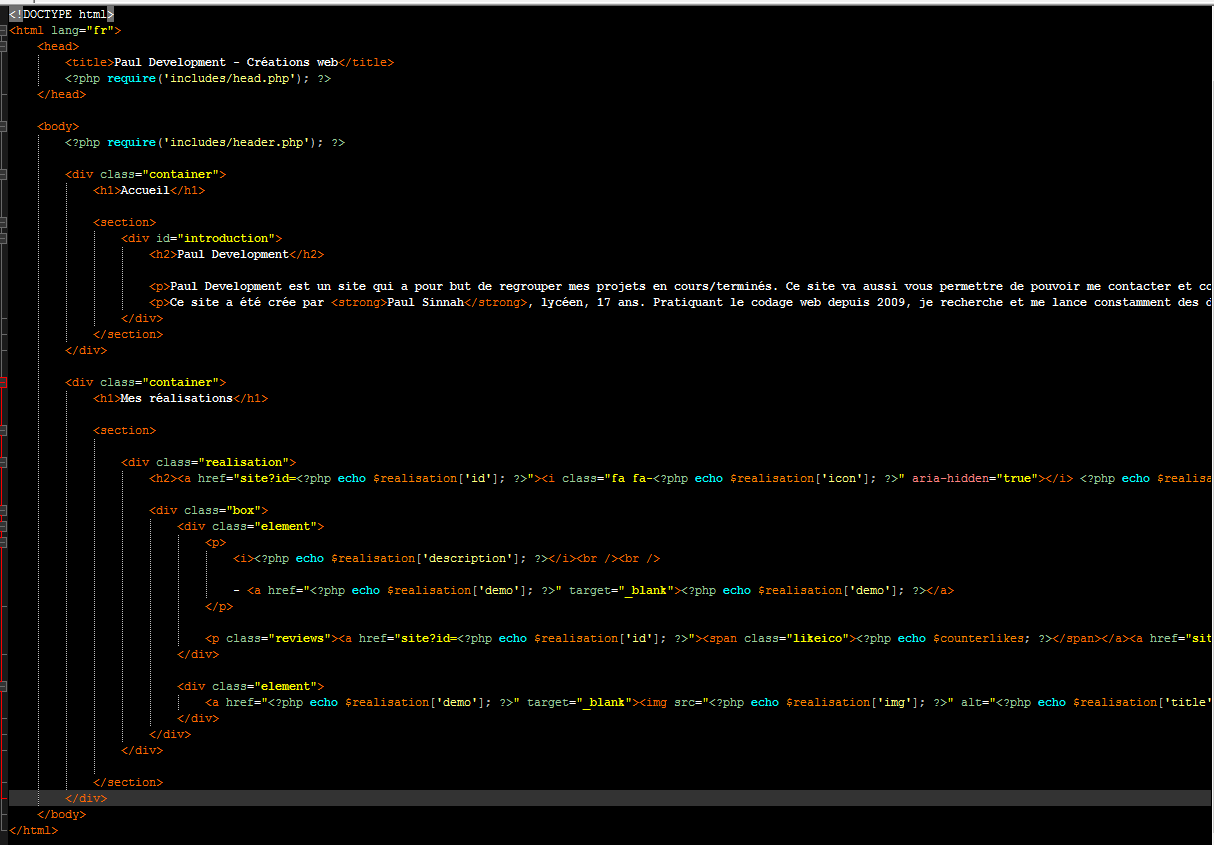1214x845 pixels.
Task: Click the title text "Paul Development - Créations web"
Action: (x=227, y=62)
